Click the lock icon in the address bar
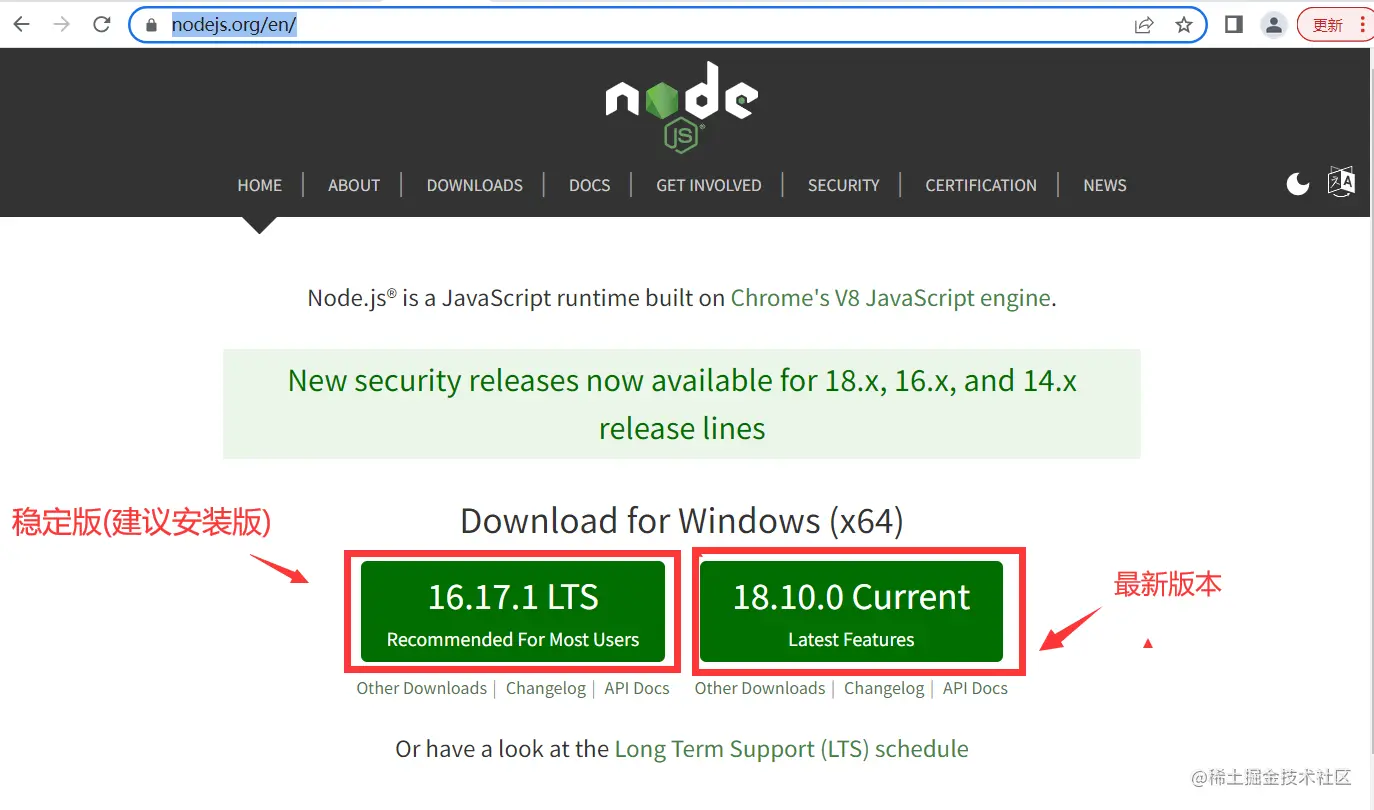 click(152, 26)
